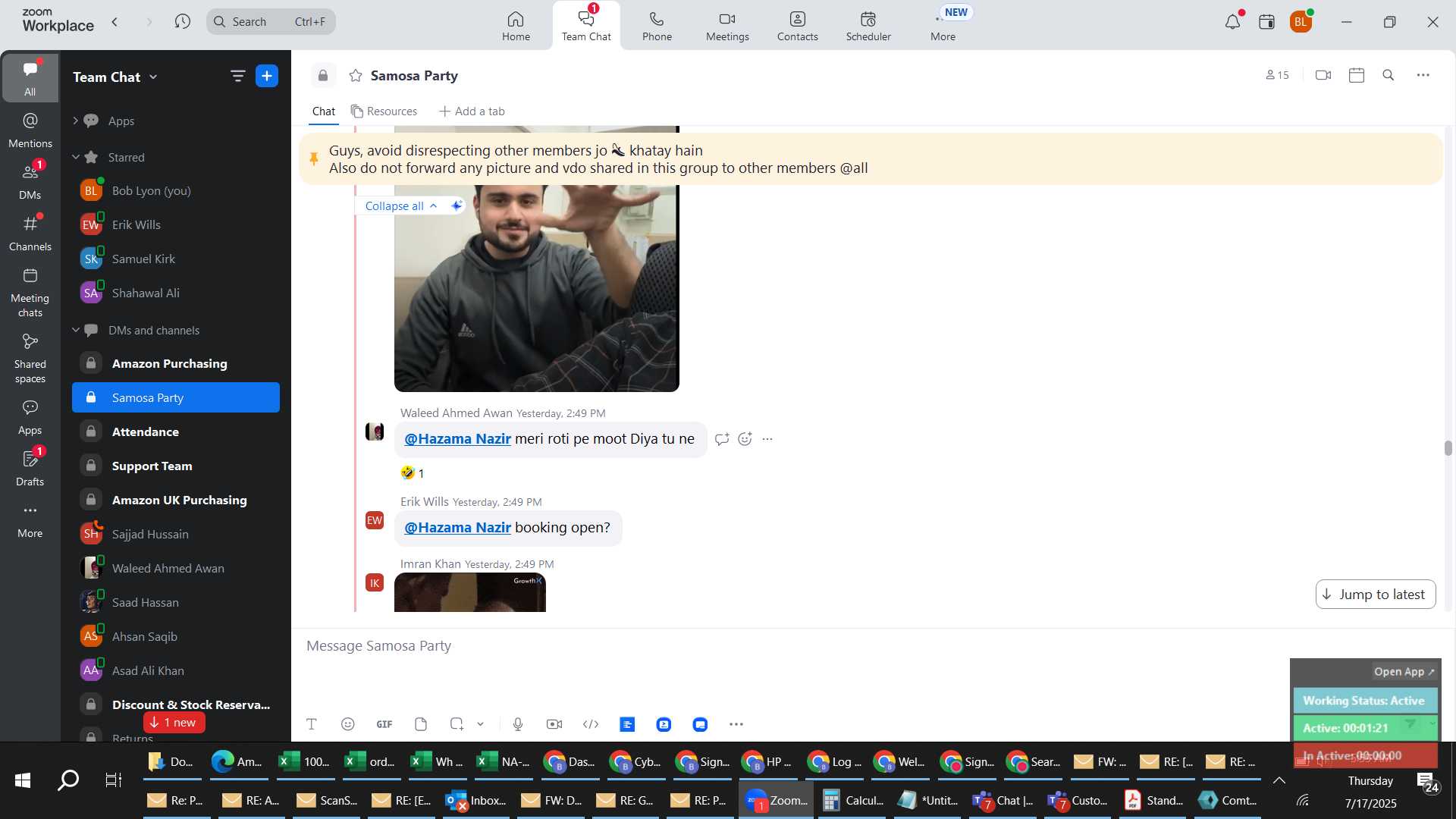Click @Hazama Nazir mention in Waleed's message

pos(457,439)
